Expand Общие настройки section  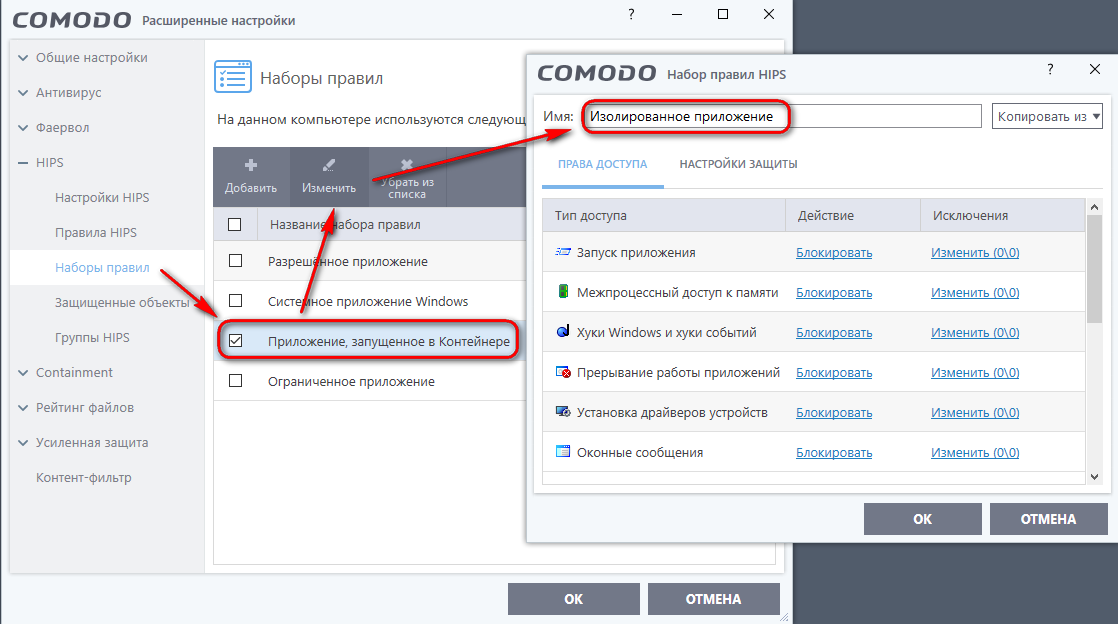pyautogui.click(x=24, y=58)
